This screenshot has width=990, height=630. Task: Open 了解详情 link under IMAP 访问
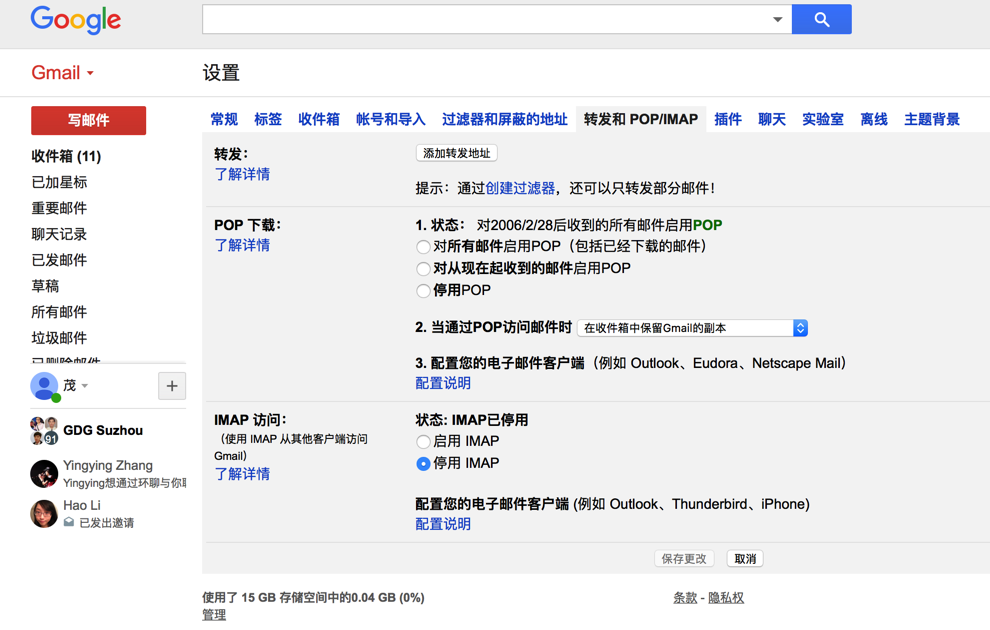[x=242, y=474]
